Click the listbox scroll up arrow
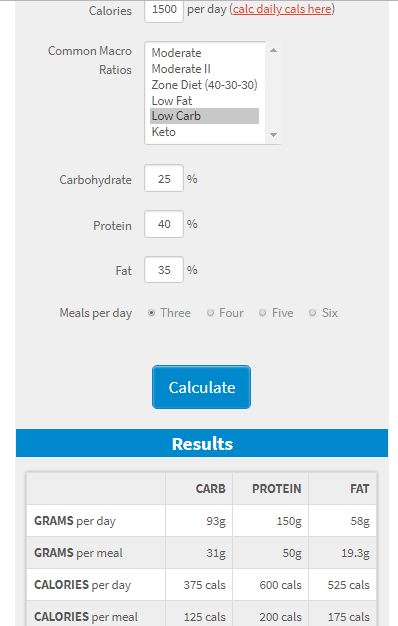The height and width of the screenshot is (626, 398). coord(273,50)
